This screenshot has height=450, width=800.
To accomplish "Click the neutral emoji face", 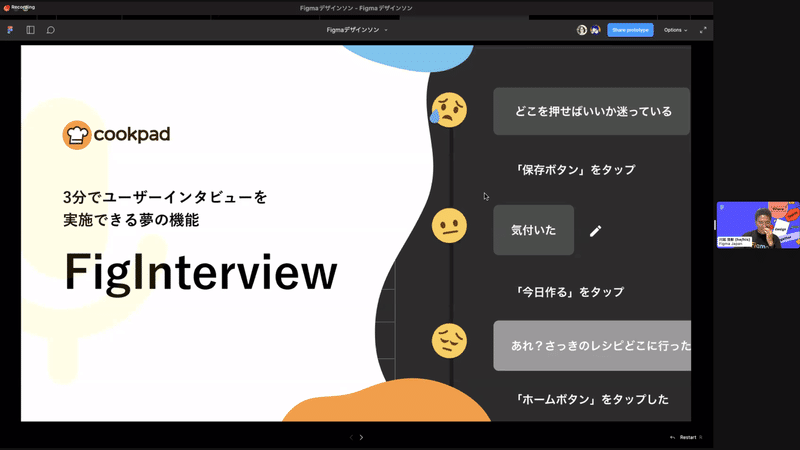I will pos(449,225).
